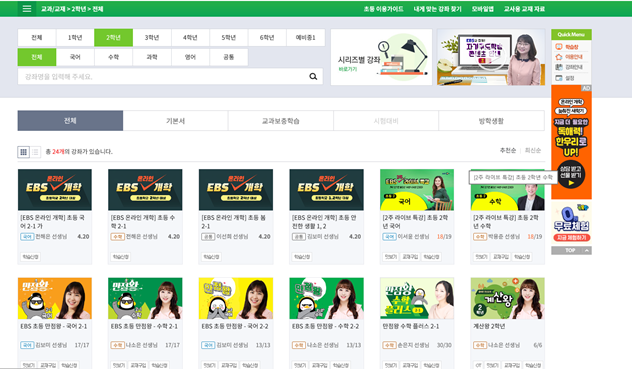Click the 시리즈별 강좌 바로가기 link
632x369 pixels.
(x=347, y=69)
